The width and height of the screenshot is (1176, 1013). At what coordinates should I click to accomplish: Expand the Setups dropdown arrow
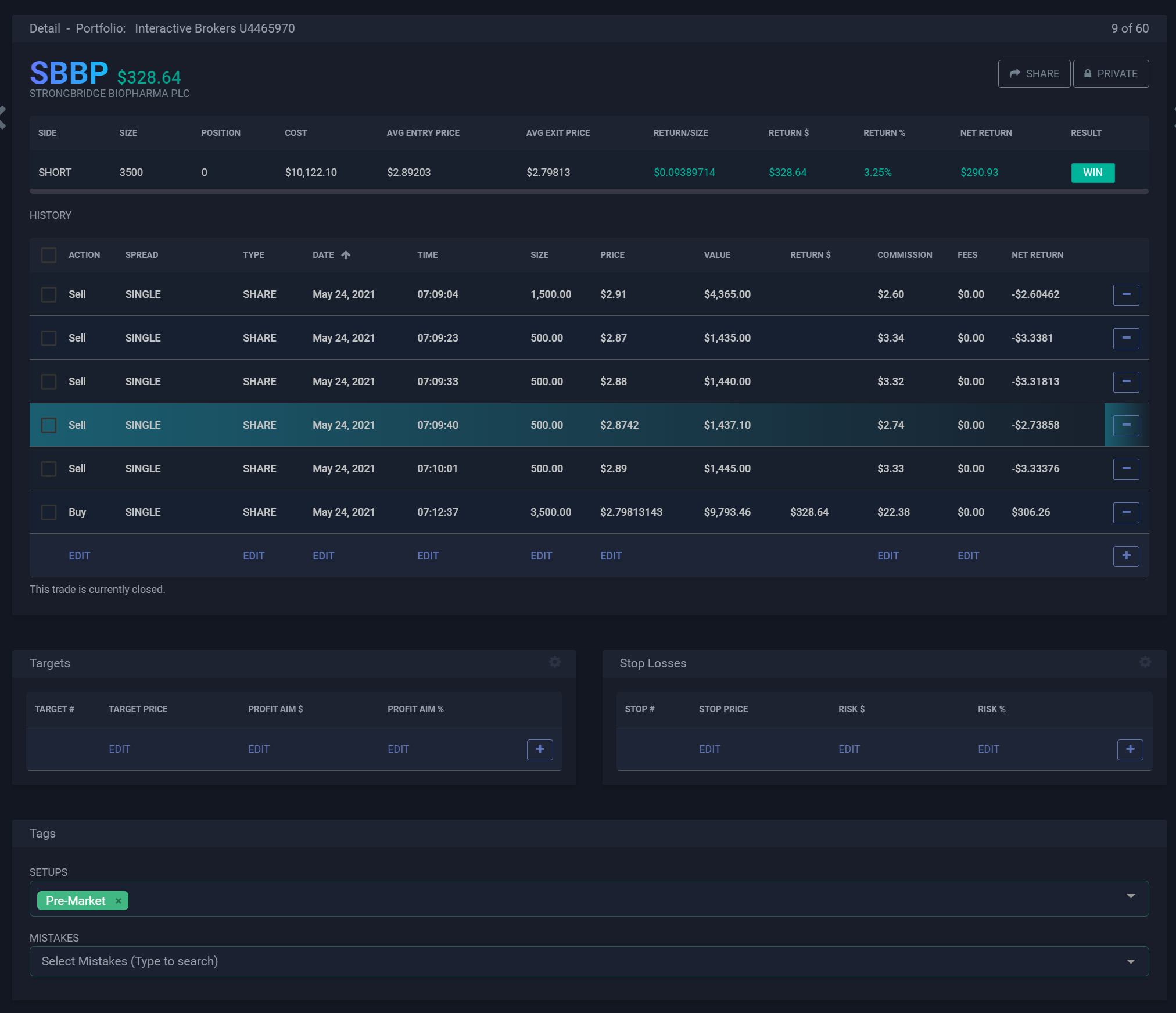1130,896
